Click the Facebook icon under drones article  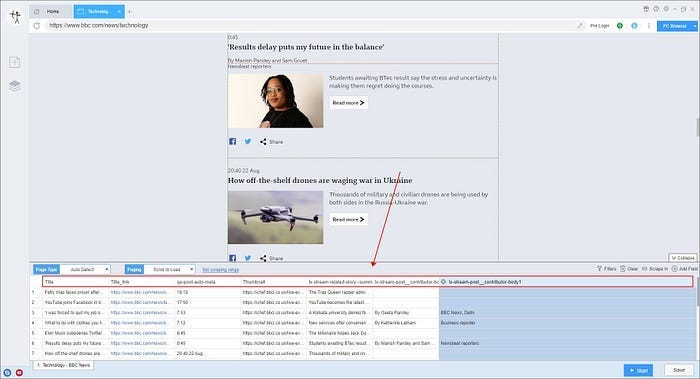[233, 258]
